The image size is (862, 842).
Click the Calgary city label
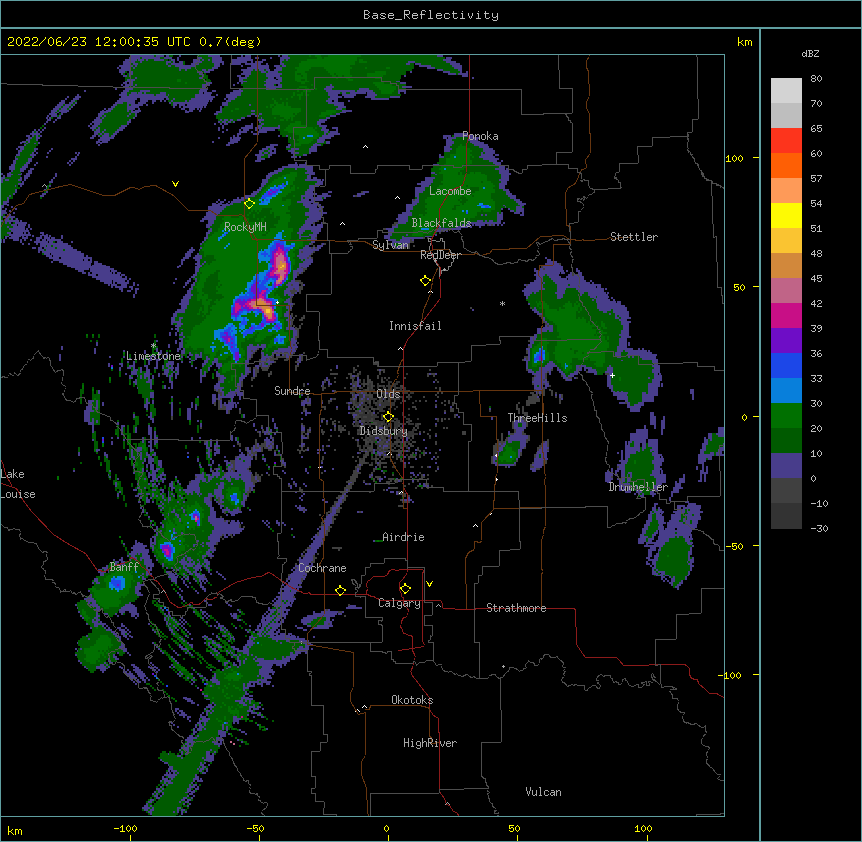point(399,603)
